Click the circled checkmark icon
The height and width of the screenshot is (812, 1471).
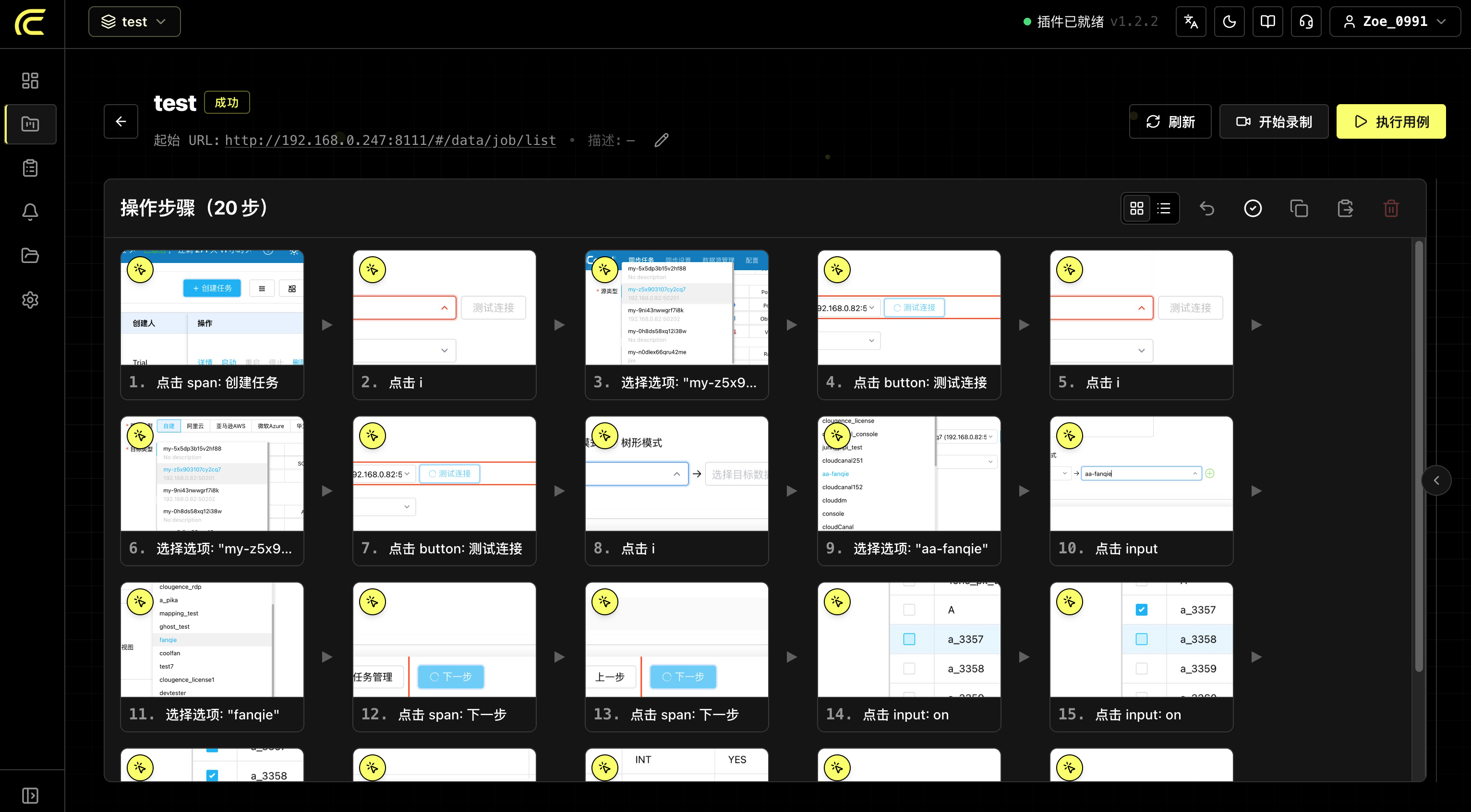pyautogui.click(x=1253, y=208)
